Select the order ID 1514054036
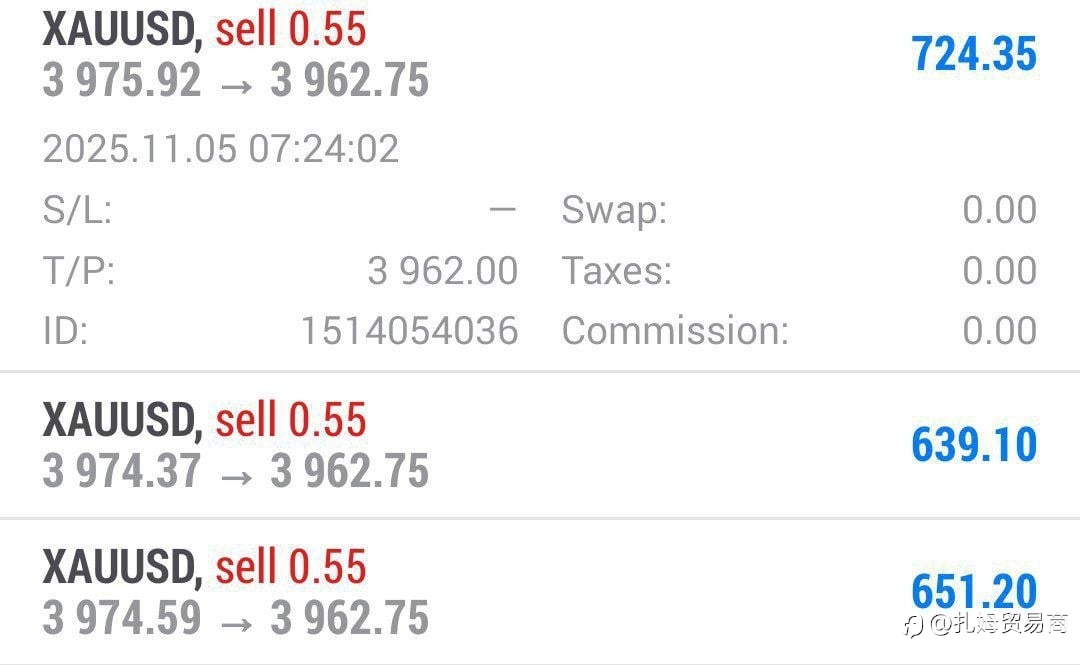Image resolution: width=1080 pixels, height=665 pixels. coord(409,331)
